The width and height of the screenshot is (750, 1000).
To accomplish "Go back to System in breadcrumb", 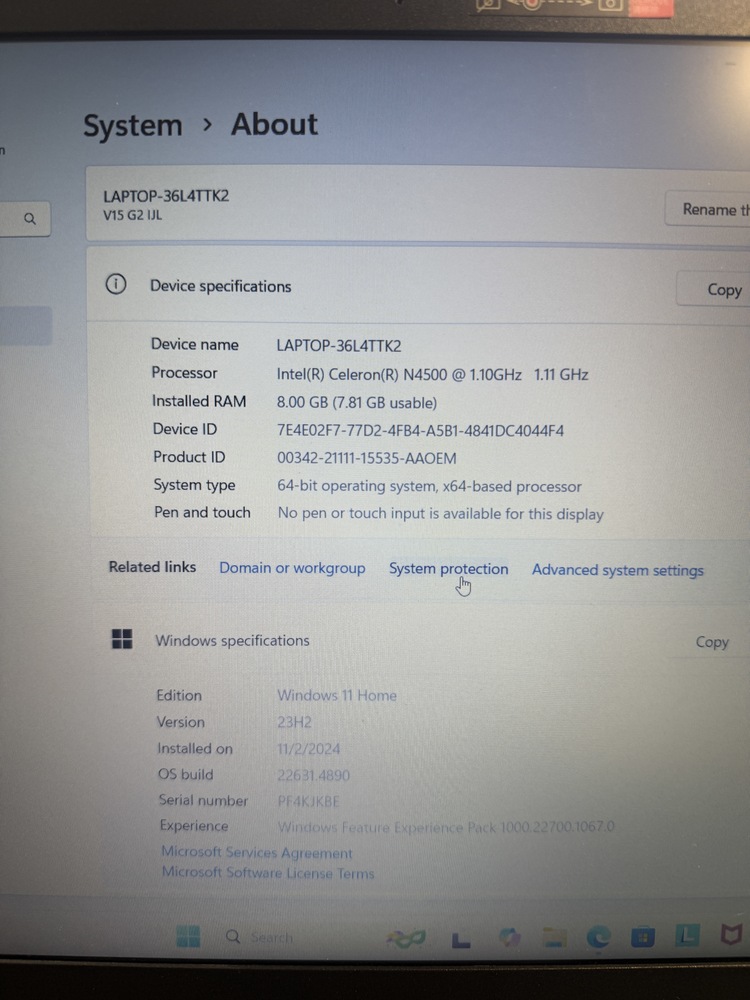I will pyautogui.click(x=133, y=125).
